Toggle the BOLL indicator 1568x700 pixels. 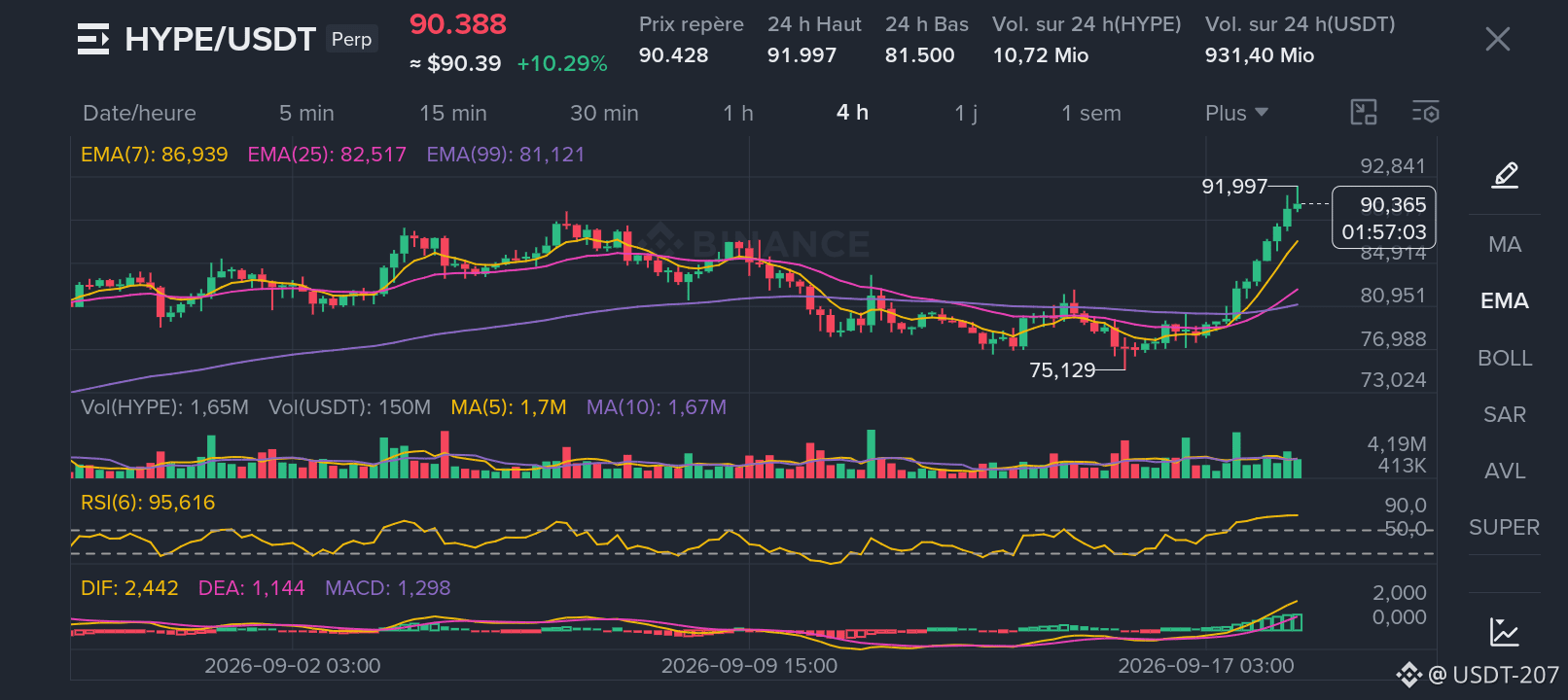(x=1505, y=359)
